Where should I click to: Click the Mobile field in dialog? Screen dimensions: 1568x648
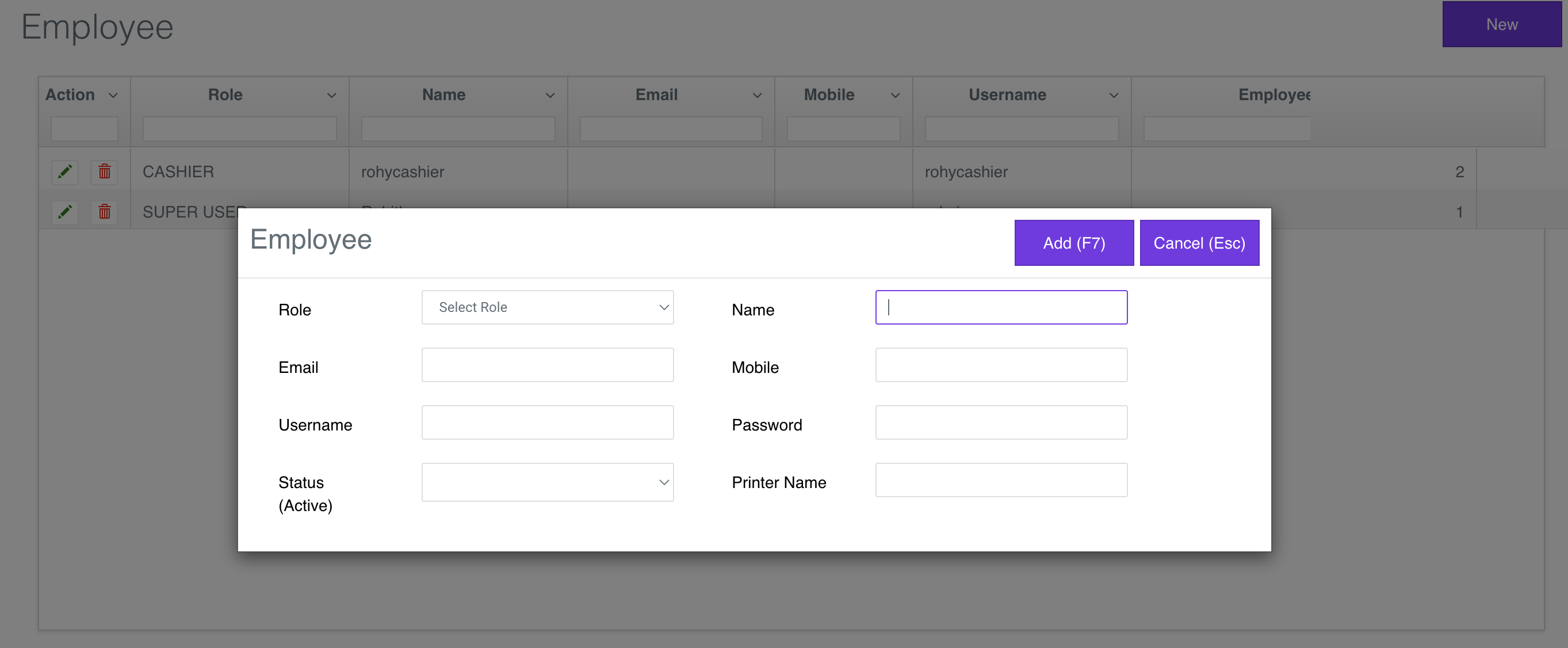(1001, 365)
